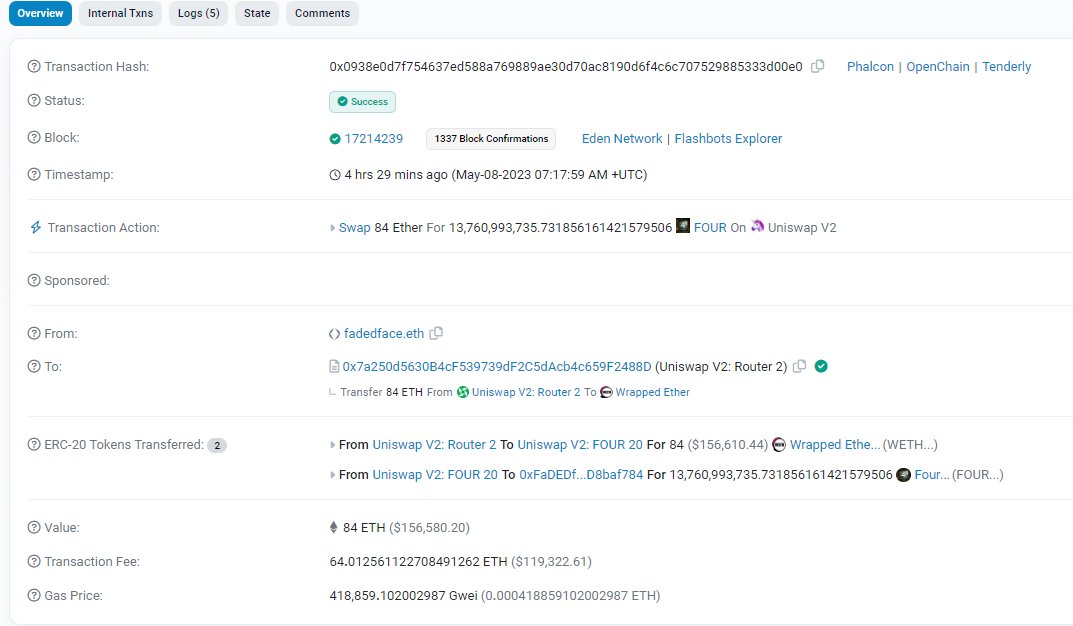Expand the second ERC-20 transfer row

tap(334, 475)
